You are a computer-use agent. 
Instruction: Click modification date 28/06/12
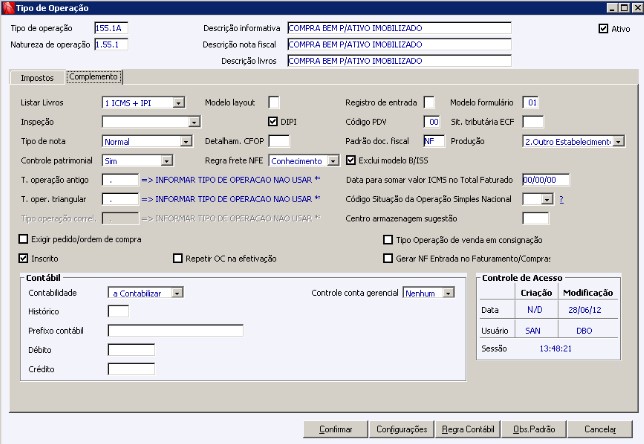point(585,310)
